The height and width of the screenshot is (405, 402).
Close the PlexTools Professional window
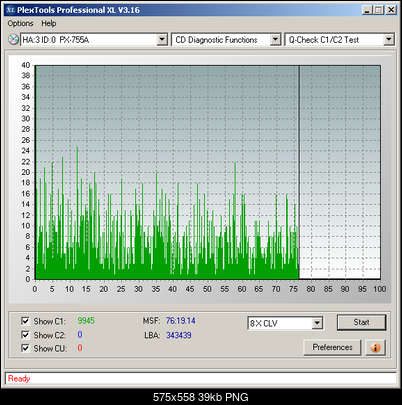(x=391, y=10)
